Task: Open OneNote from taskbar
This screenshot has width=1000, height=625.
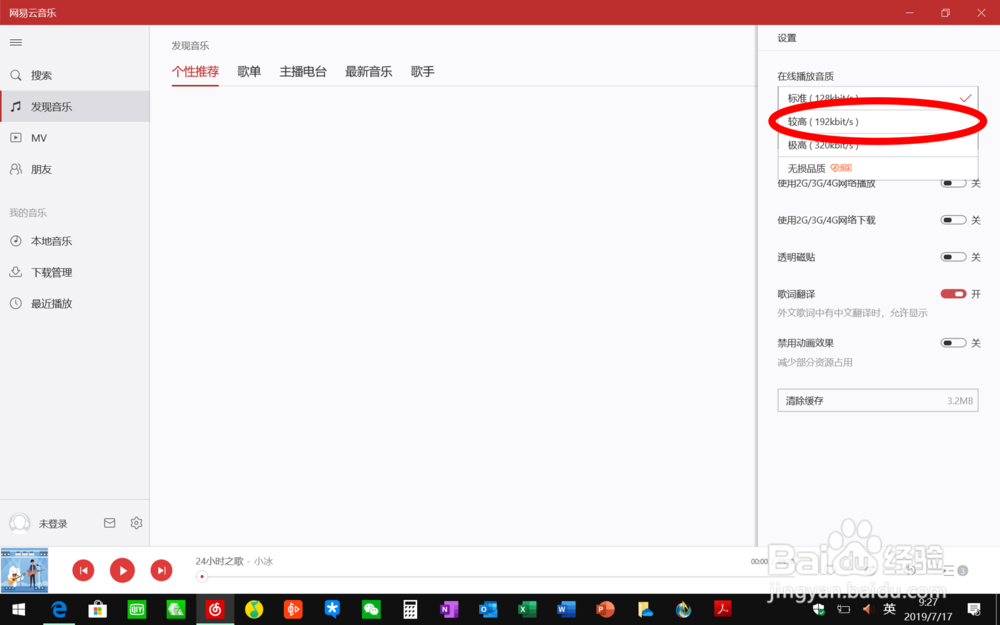Action: [449, 610]
